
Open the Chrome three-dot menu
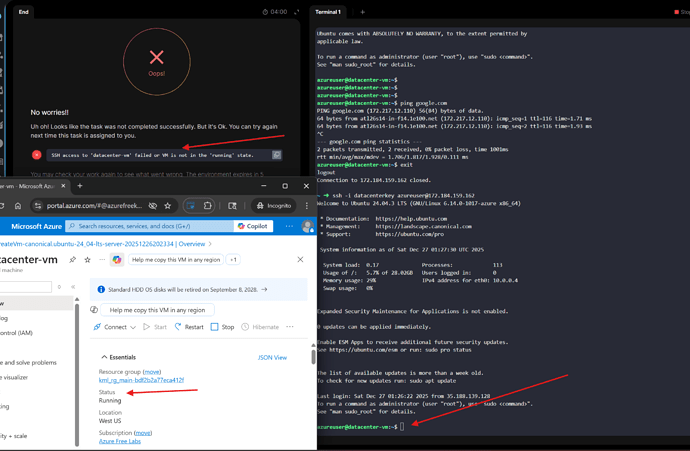click(x=307, y=205)
